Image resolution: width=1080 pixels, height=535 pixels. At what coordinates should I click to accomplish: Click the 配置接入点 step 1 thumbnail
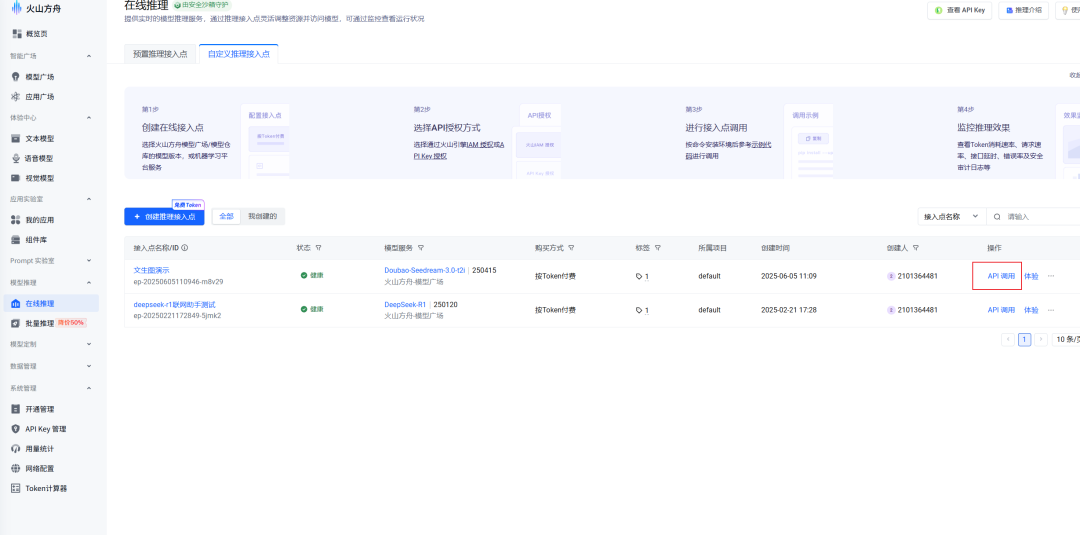pyautogui.click(x=265, y=141)
